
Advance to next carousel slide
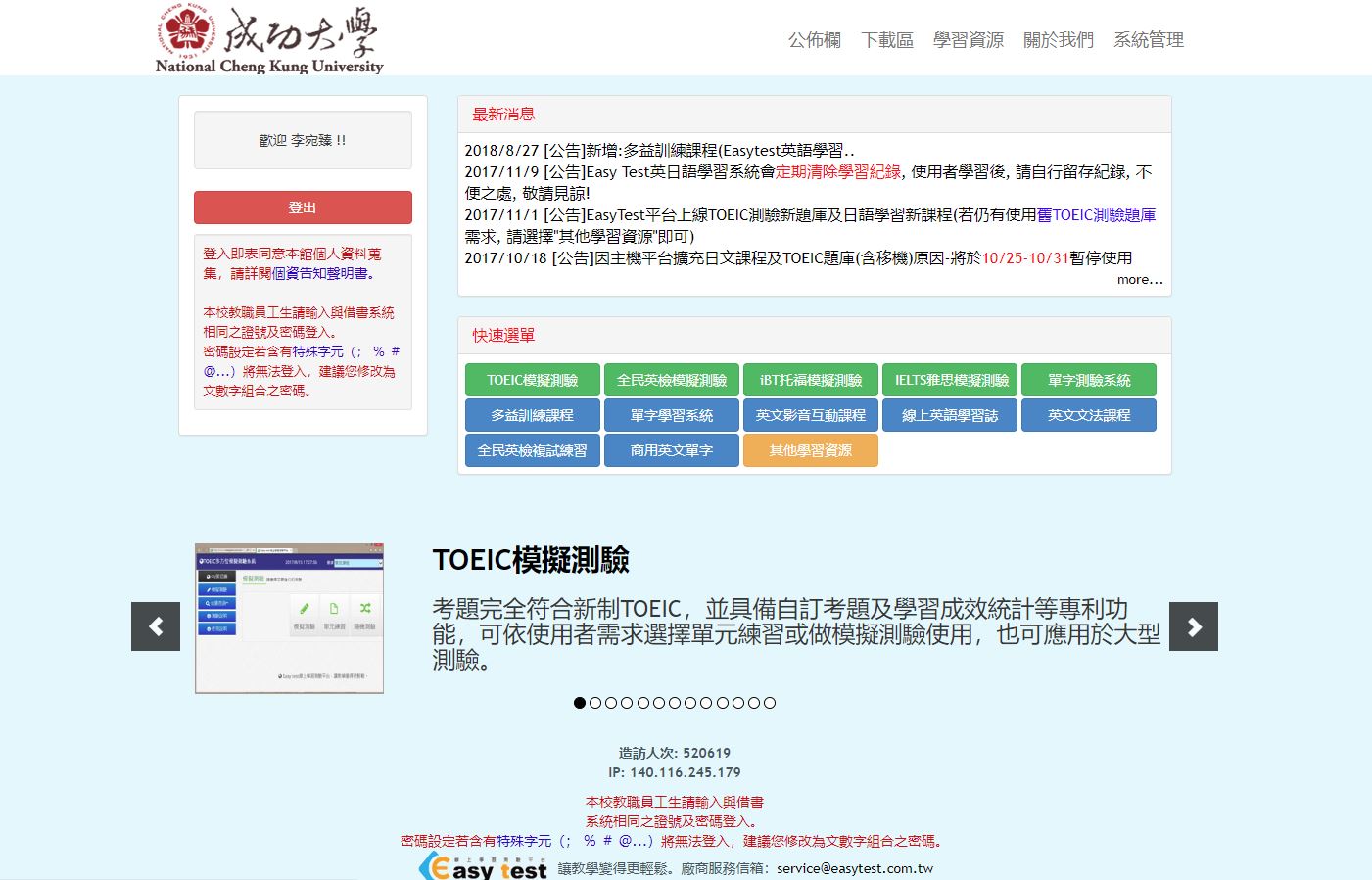click(x=1194, y=626)
